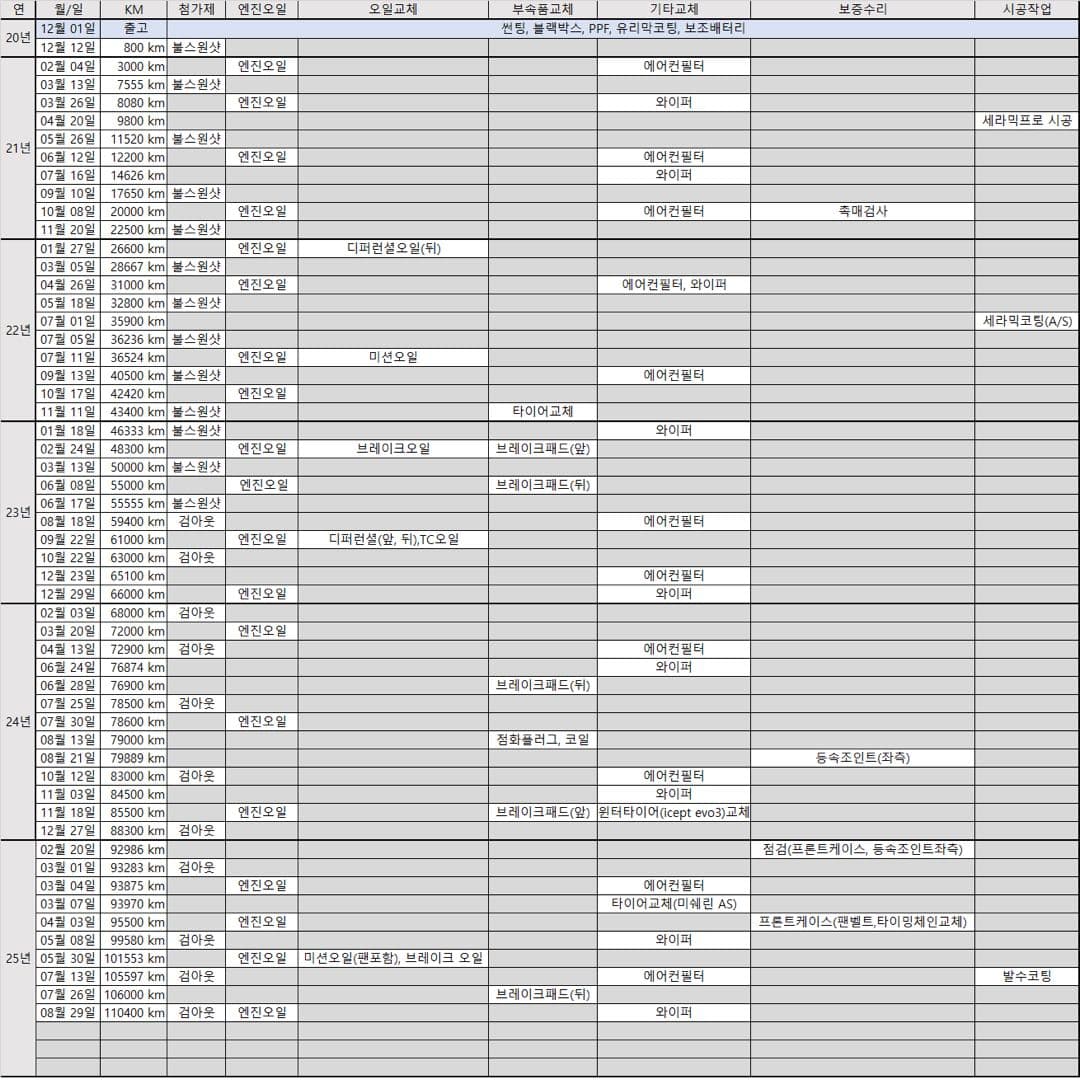Click the 촉매검사 cell
The width and height of the screenshot is (1080, 1080).
pyautogui.click(x=862, y=211)
